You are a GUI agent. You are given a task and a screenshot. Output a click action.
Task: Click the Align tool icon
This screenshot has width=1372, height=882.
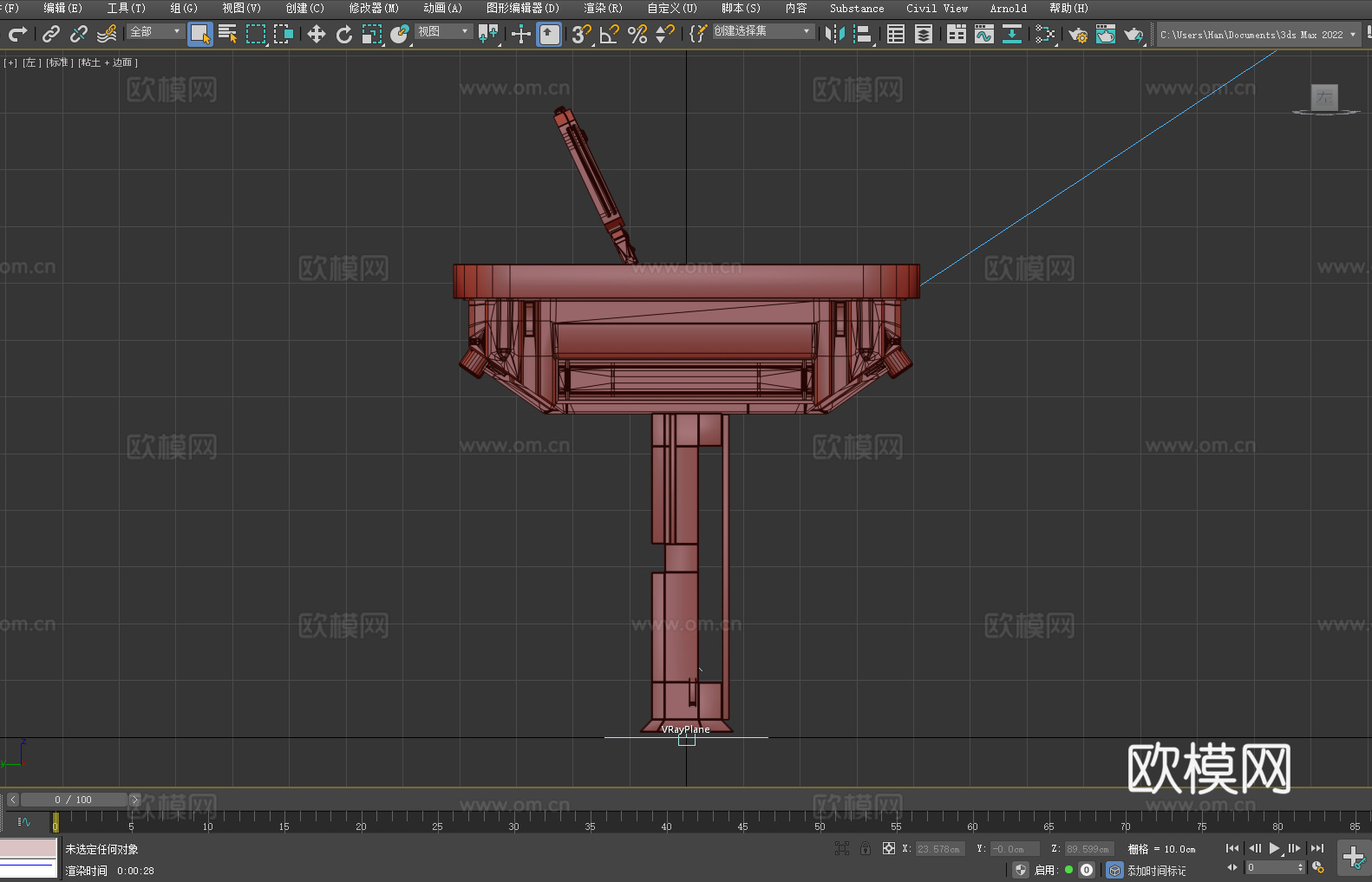tap(863, 34)
